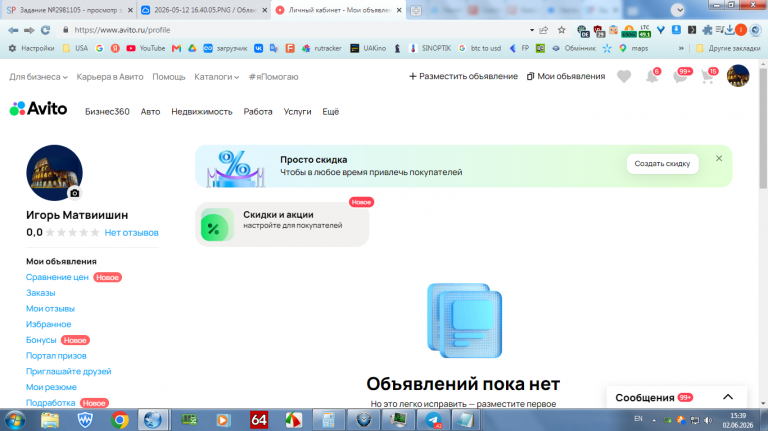This screenshot has height=431, width=768.
Task: Open 'Избранное' sidebar link
Action: point(48,324)
